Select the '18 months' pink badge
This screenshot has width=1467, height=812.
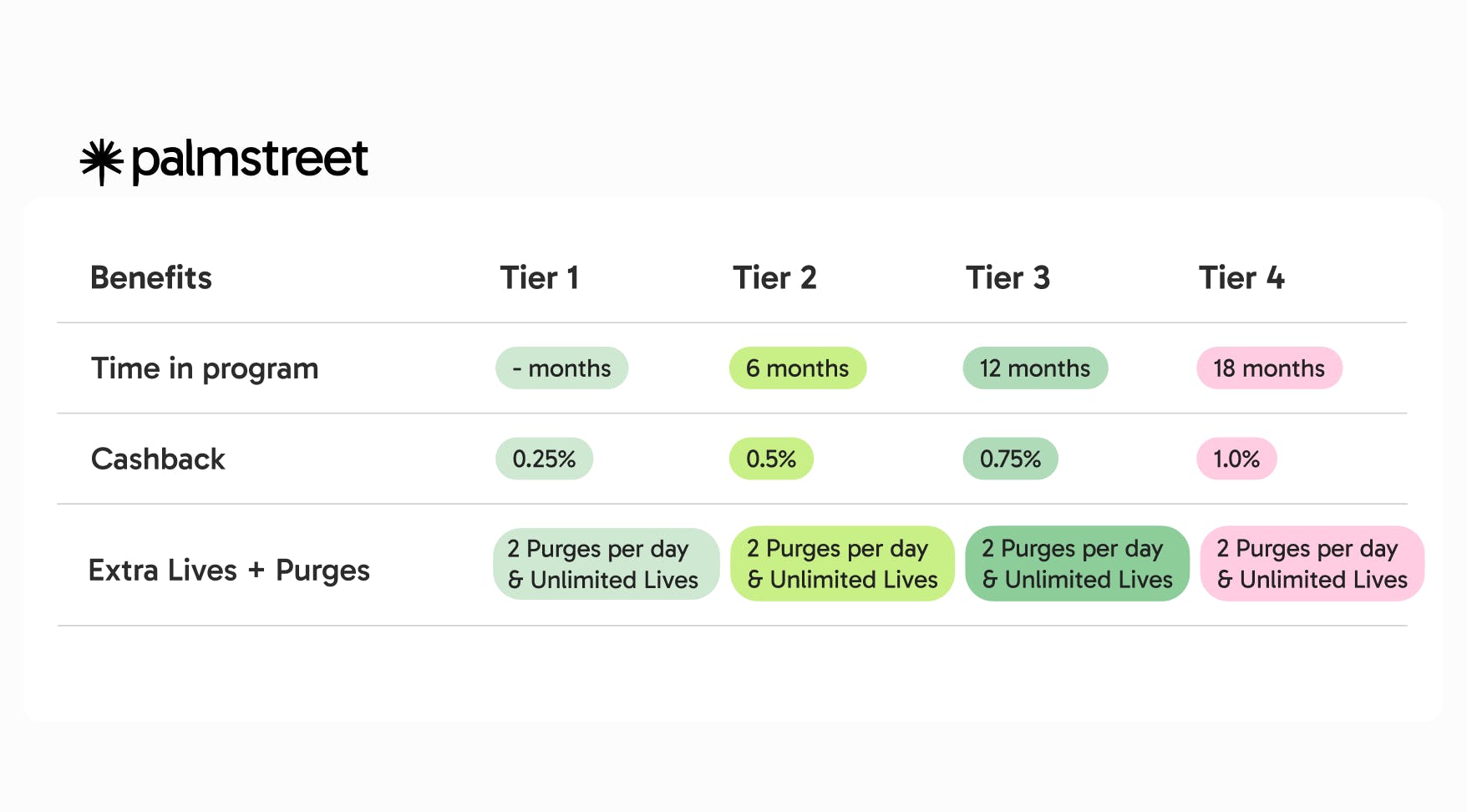1269,368
